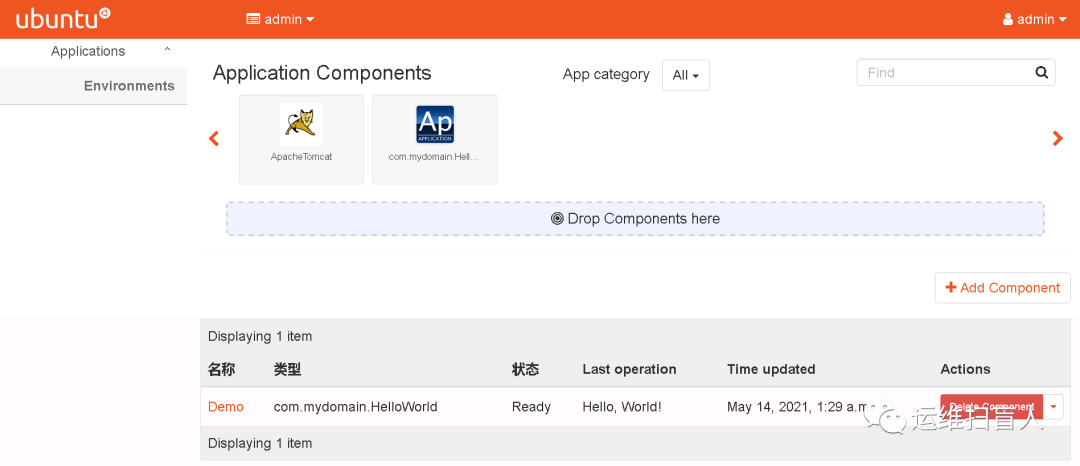
Task: Open the Demo component link
Action: click(x=226, y=407)
